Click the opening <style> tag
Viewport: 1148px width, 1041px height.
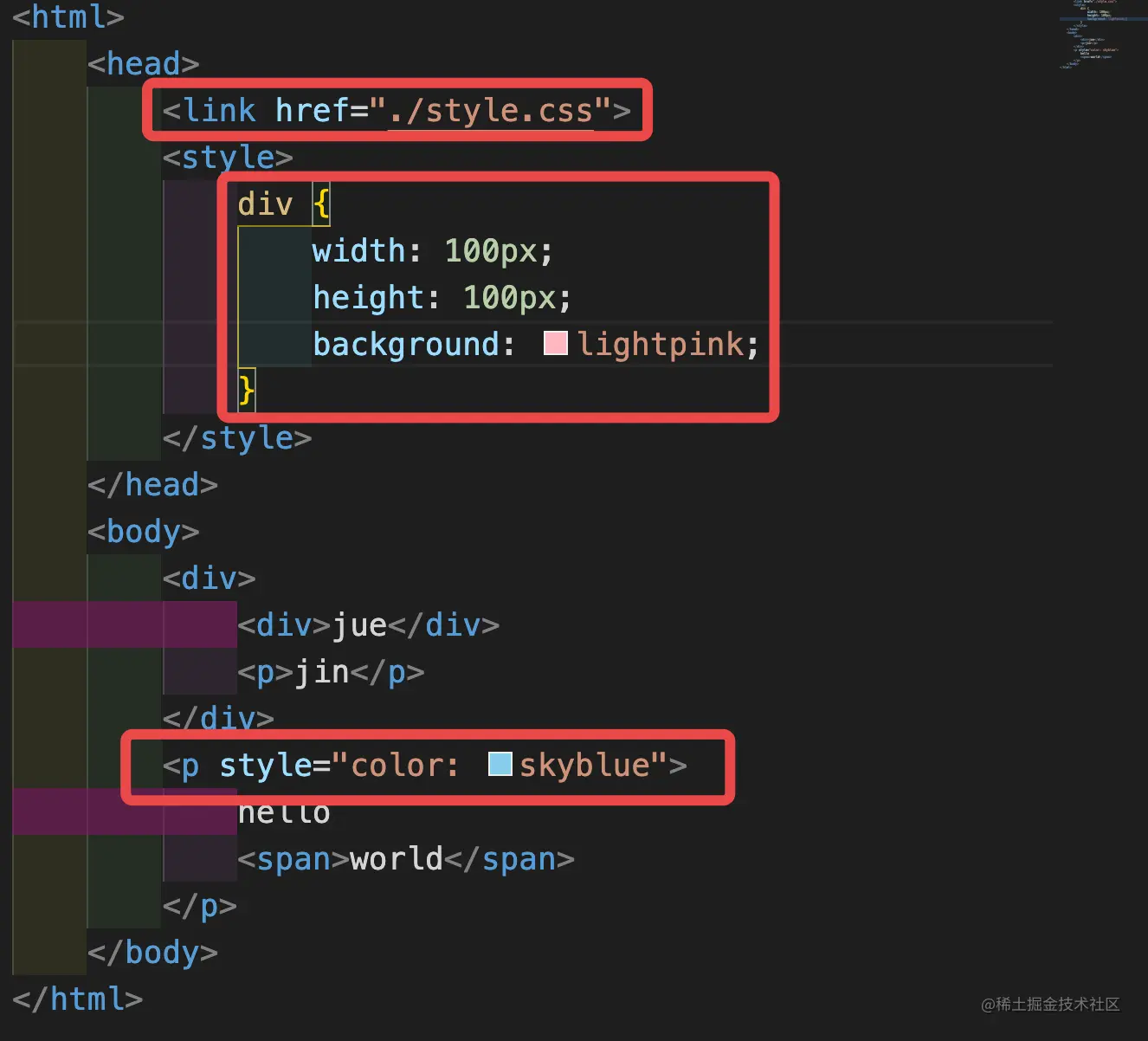(x=228, y=157)
